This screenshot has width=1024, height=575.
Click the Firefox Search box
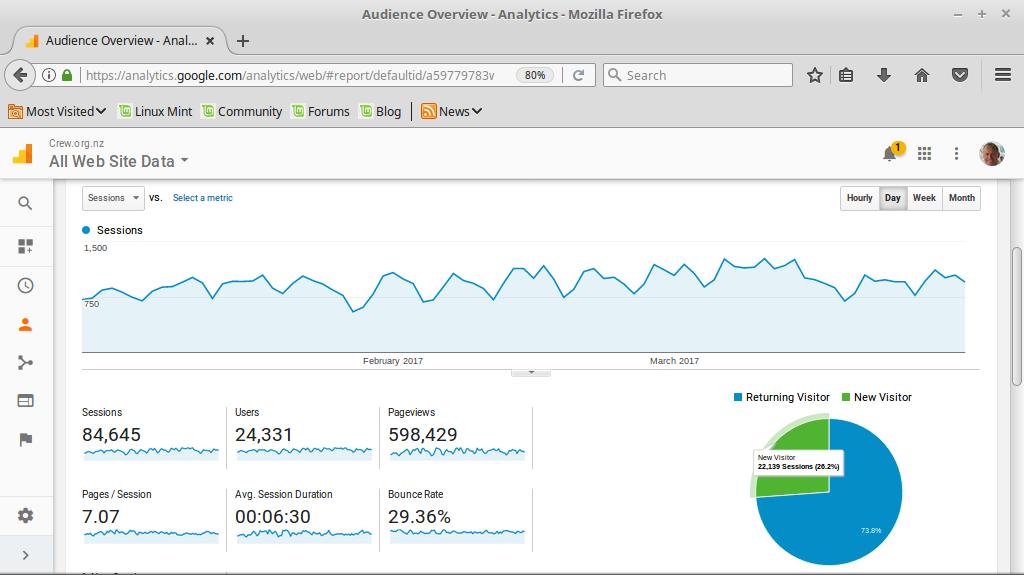click(697, 75)
